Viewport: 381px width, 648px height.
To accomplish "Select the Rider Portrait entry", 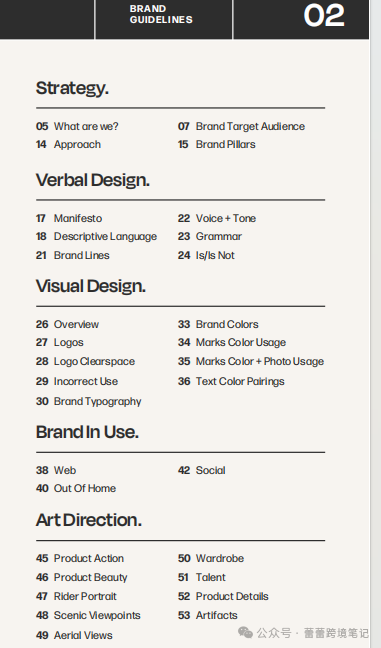I will point(76,596).
